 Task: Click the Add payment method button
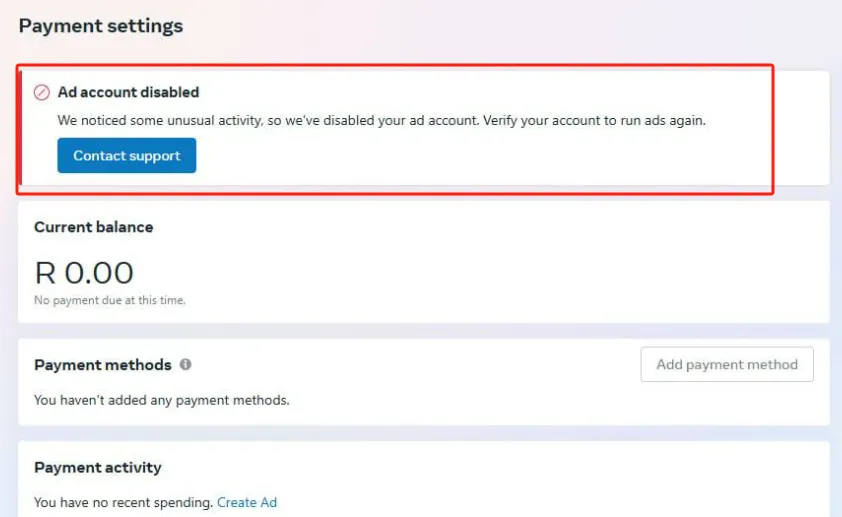point(727,365)
